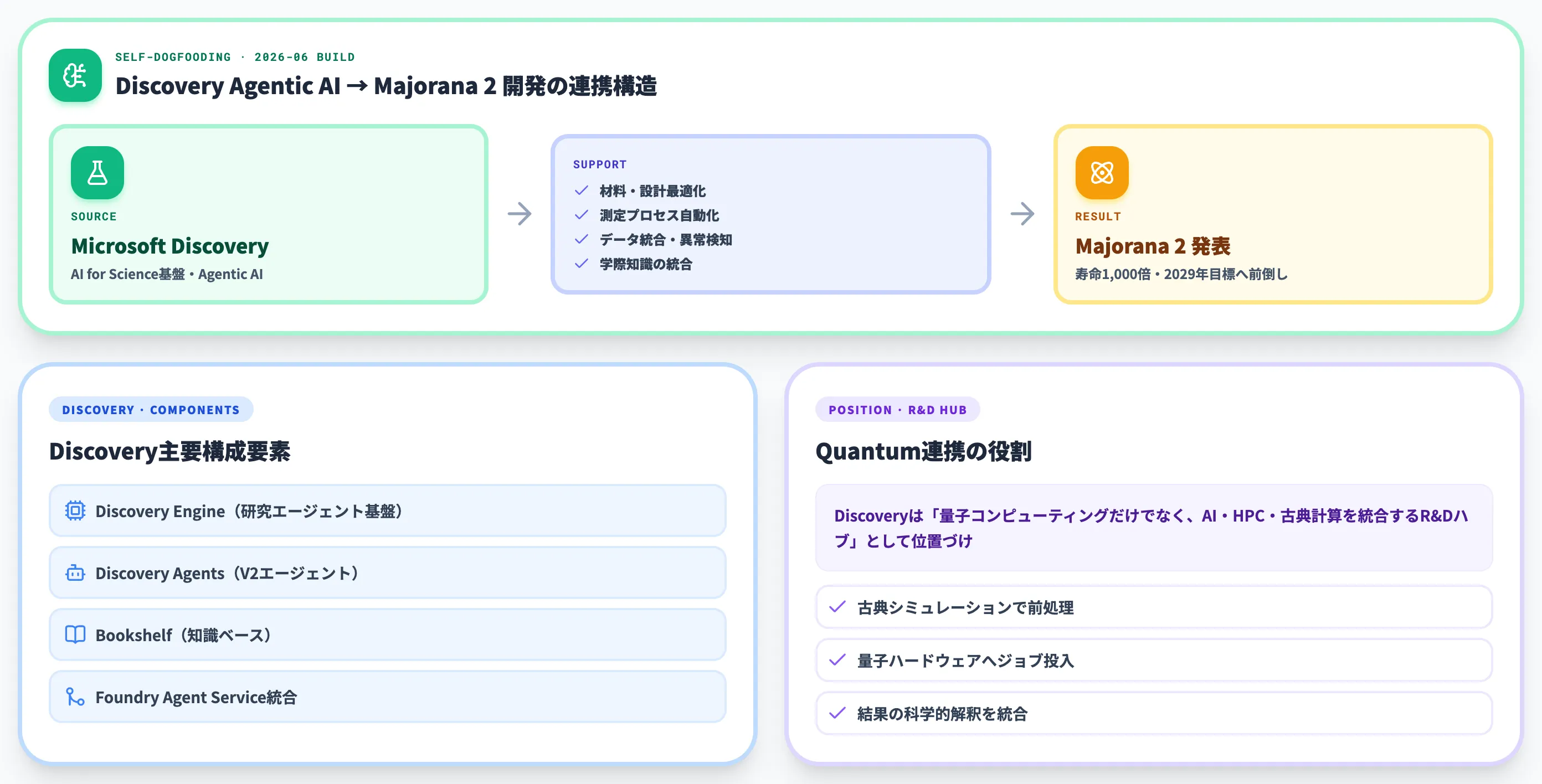This screenshot has width=1542, height=784.
Task: Click the flask icon in the SOURCE card
Action: 97,172
